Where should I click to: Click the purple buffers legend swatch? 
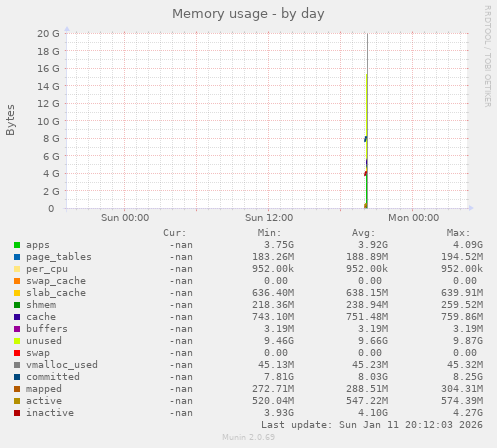tap(17, 329)
